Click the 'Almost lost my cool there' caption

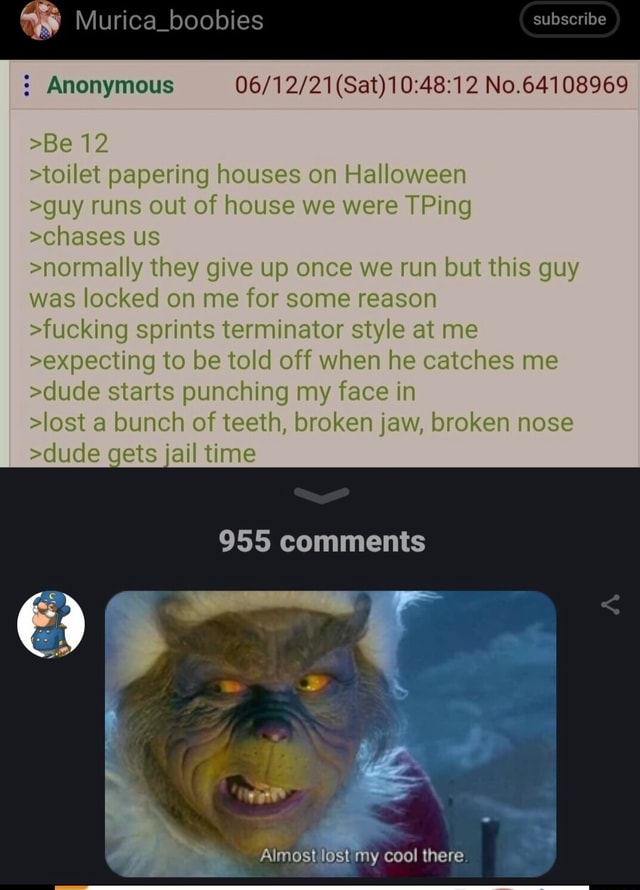(x=364, y=855)
